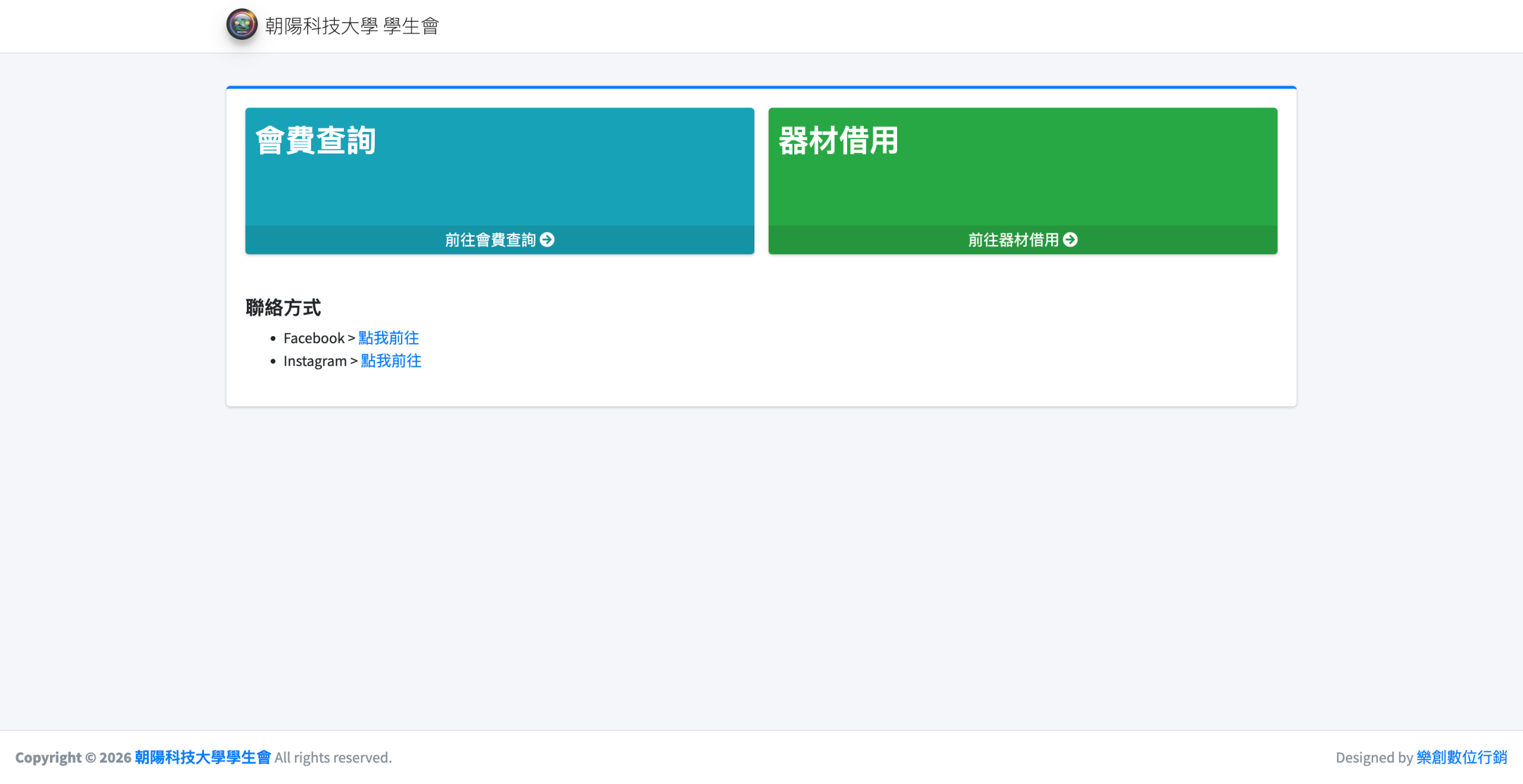Click the student union round logo
Image resolution: width=1523 pixels, height=784 pixels.
(x=242, y=25)
